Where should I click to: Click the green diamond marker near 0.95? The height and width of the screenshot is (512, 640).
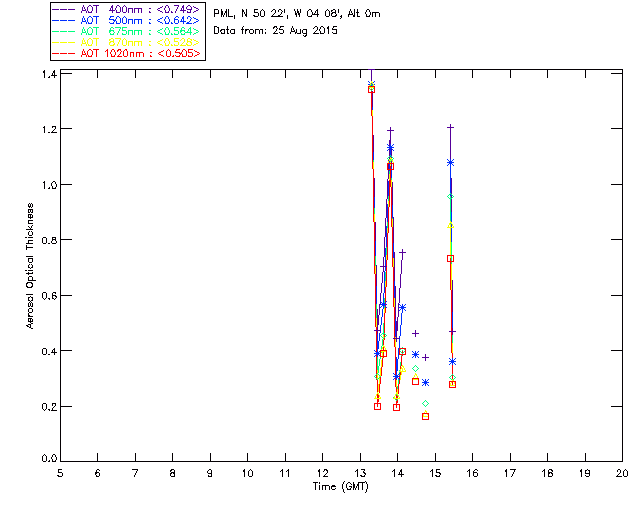pyautogui.click(x=451, y=197)
